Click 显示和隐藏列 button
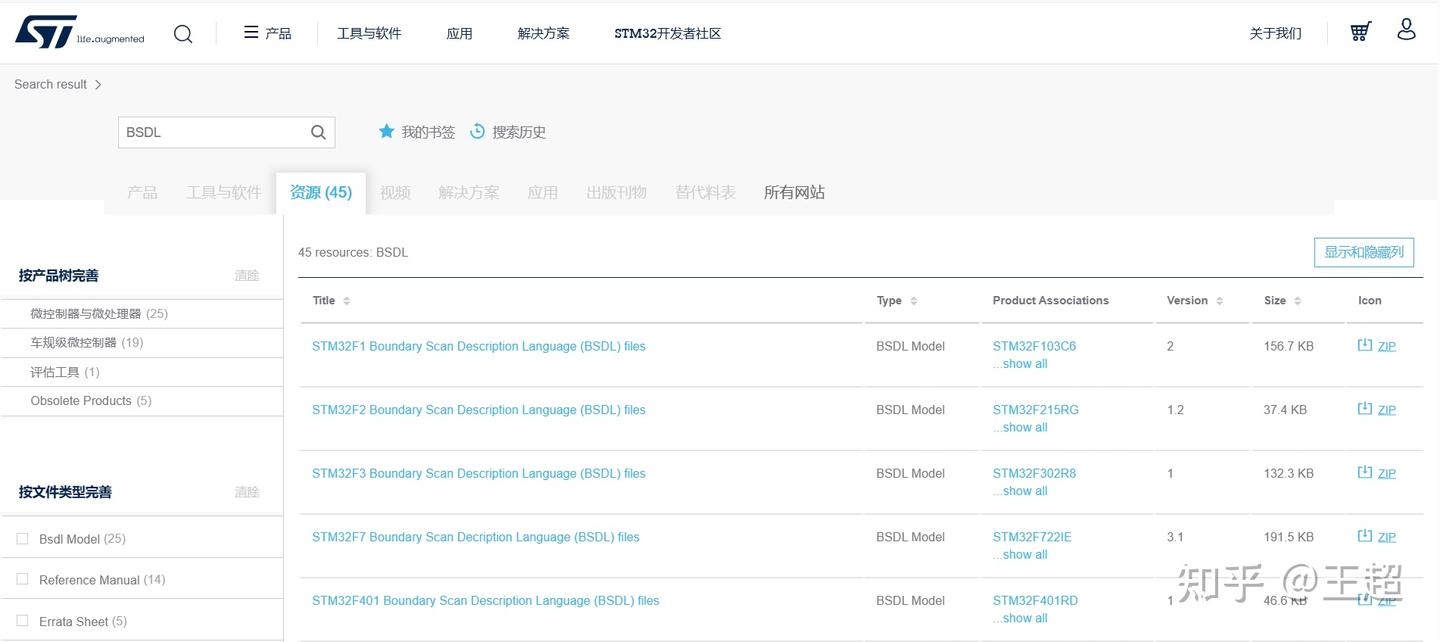 (1364, 252)
